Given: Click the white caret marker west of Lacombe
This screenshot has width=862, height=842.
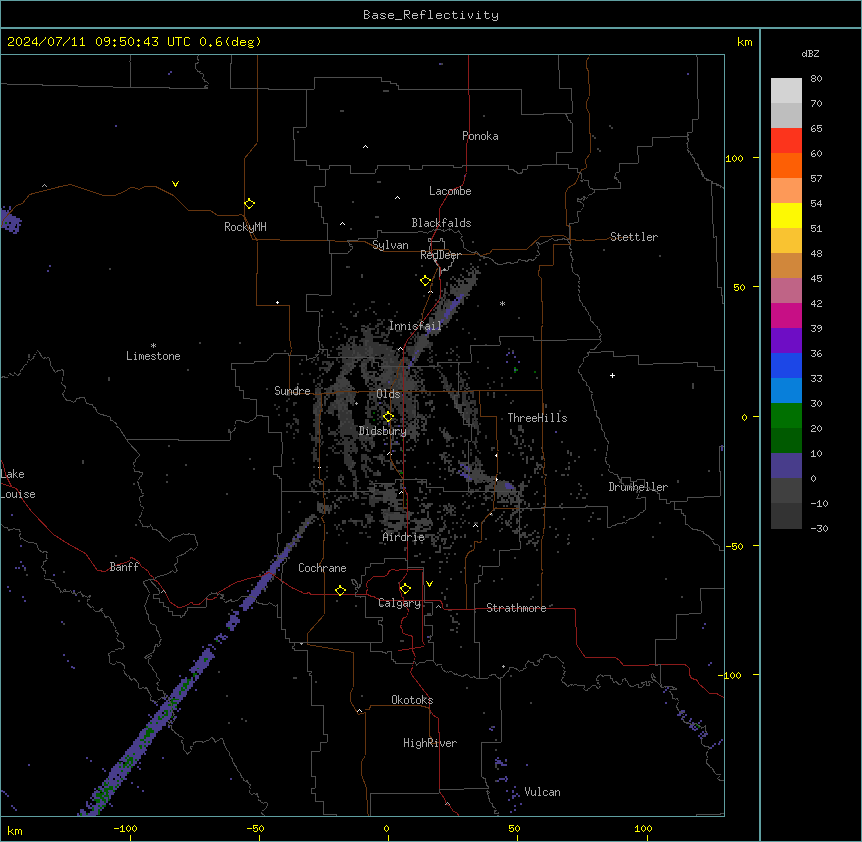Looking at the screenshot, I should (397, 198).
